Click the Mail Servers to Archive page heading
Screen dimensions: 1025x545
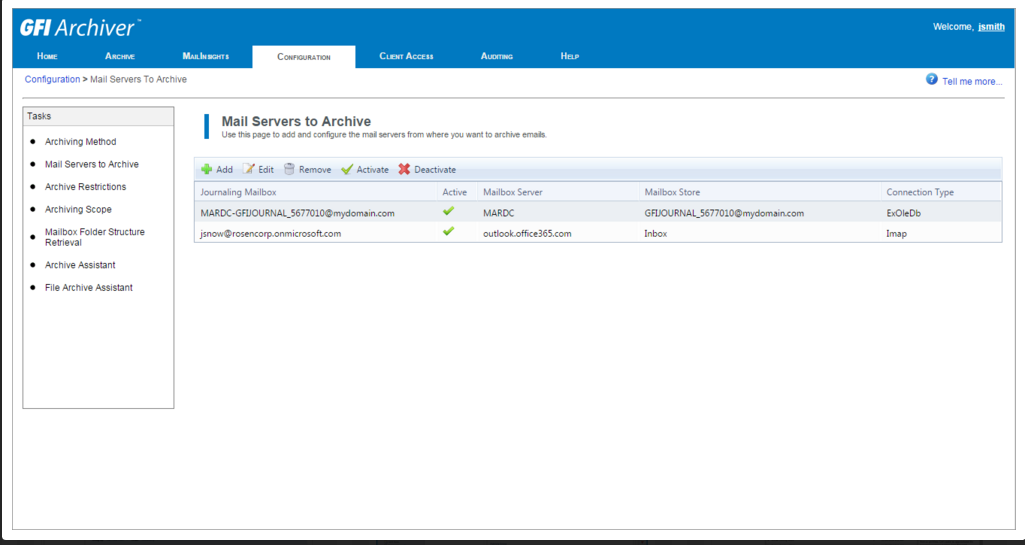tap(296, 121)
